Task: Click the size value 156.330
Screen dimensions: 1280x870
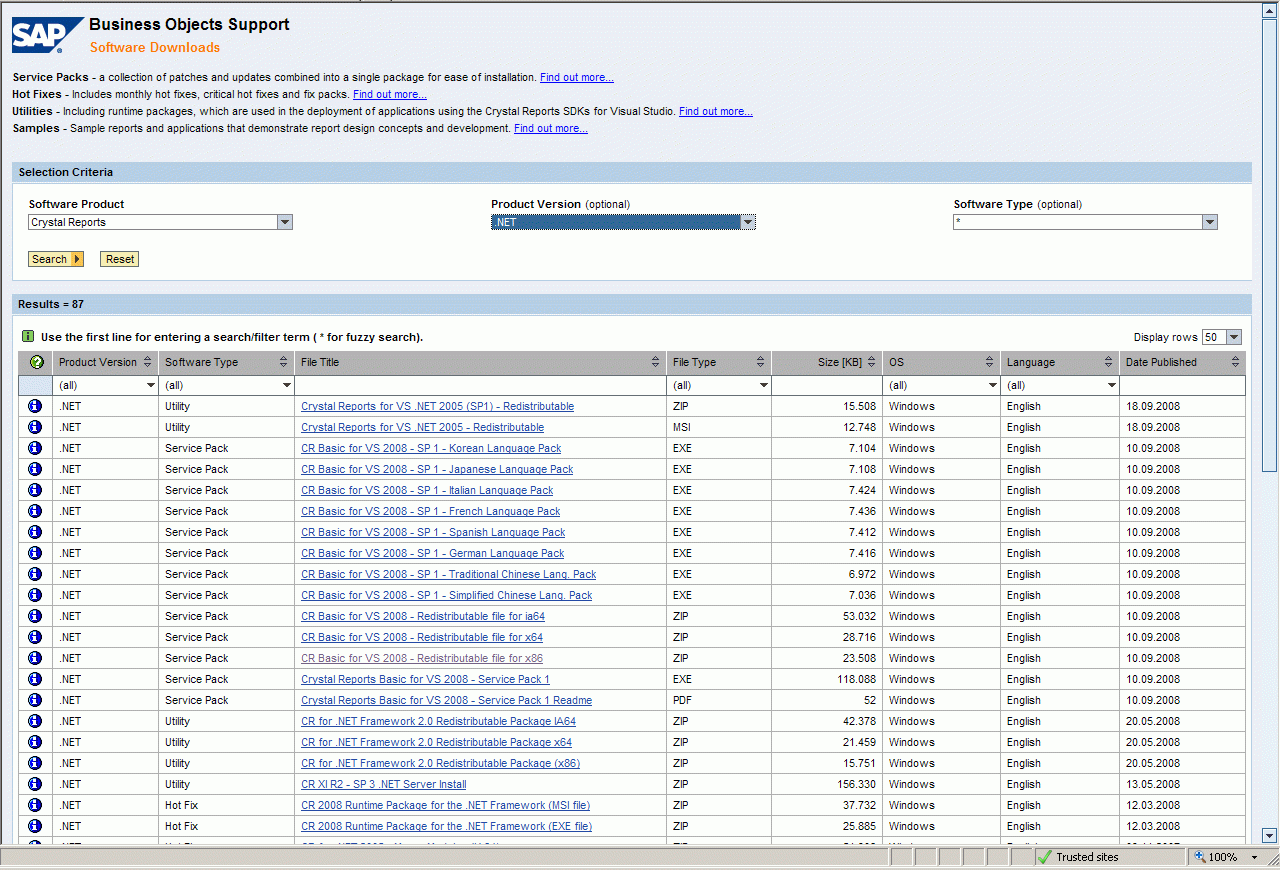Action: click(x=856, y=784)
